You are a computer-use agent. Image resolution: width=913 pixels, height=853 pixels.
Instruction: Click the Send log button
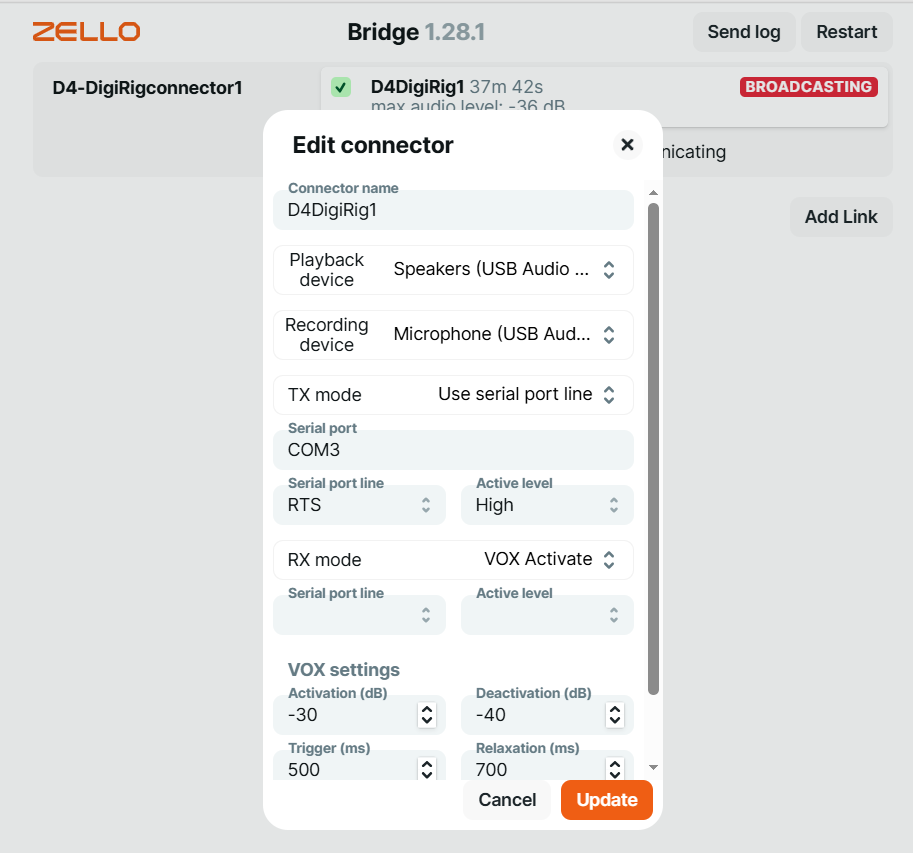[x=744, y=32]
